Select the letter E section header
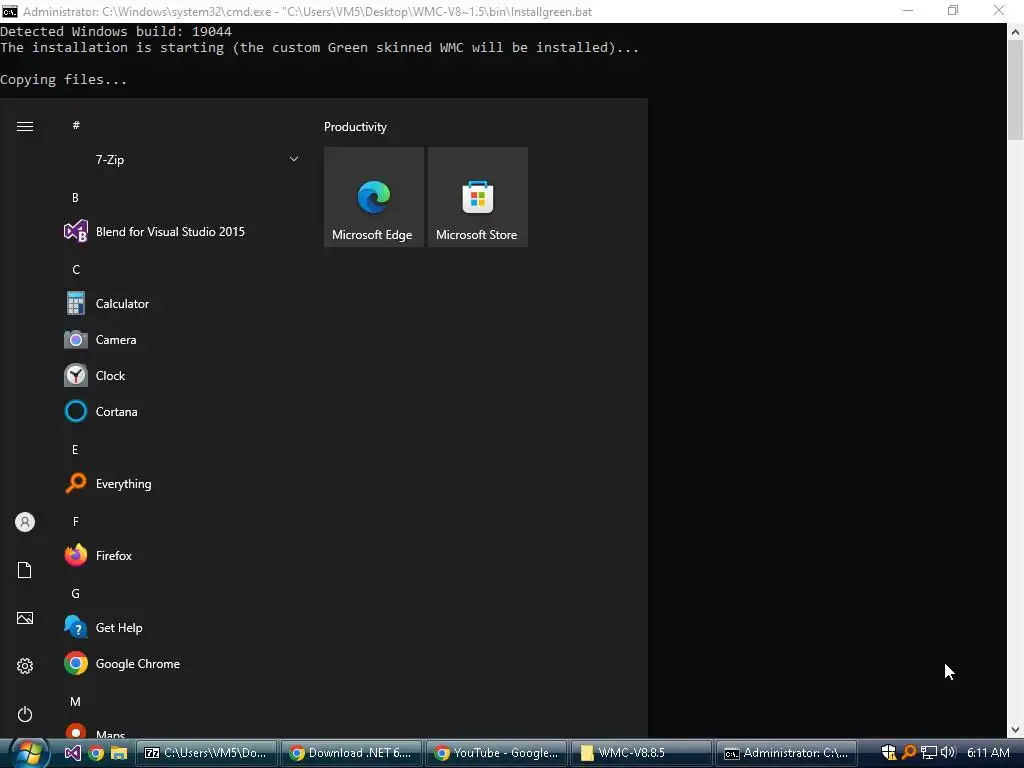Screen dimensions: 1024x768 75,449
